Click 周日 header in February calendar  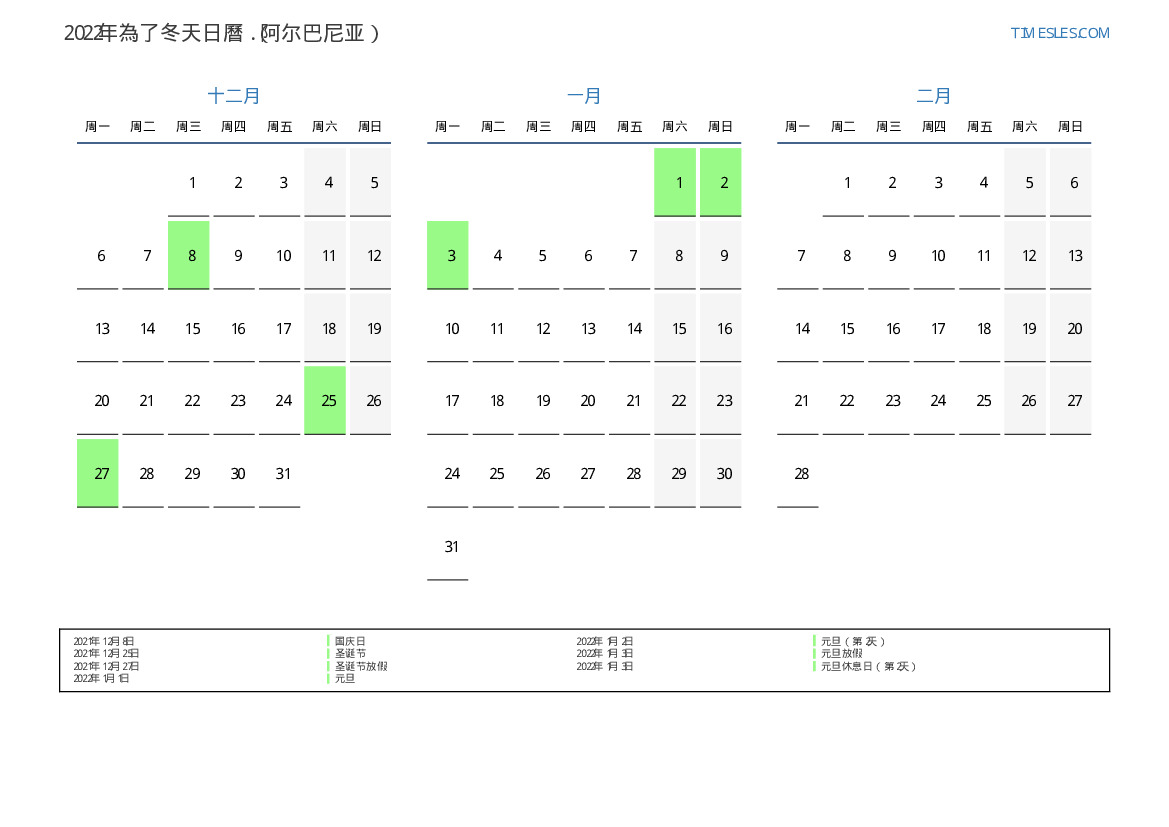pos(1070,127)
